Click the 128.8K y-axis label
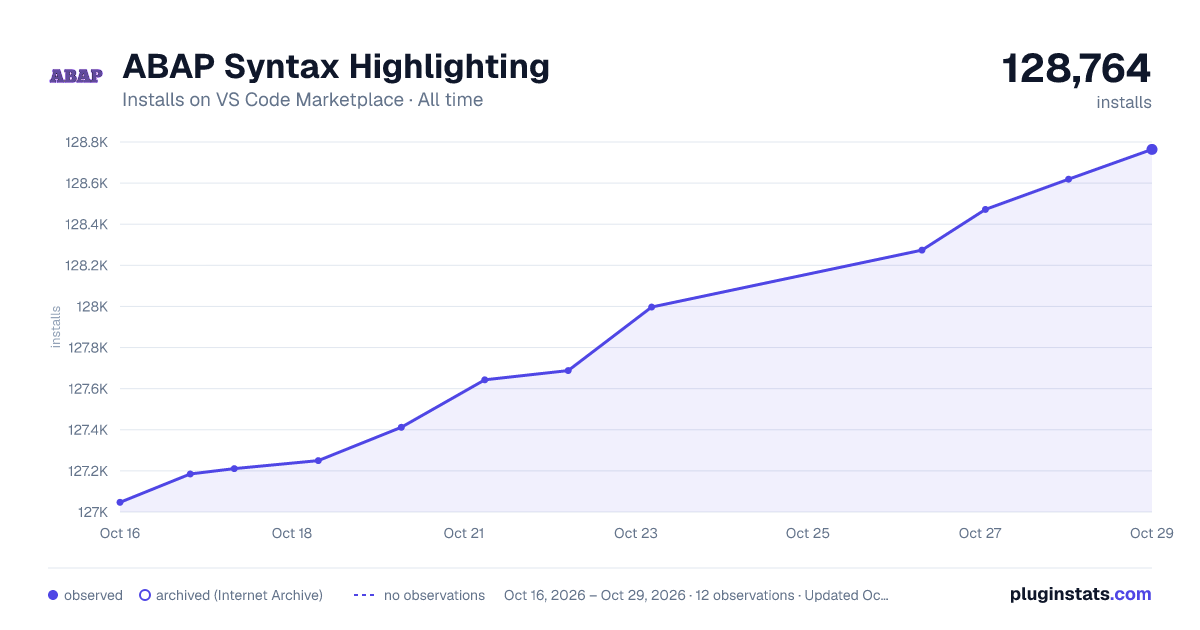The width and height of the screenshot is (1200, 630). tap(87, 142)
